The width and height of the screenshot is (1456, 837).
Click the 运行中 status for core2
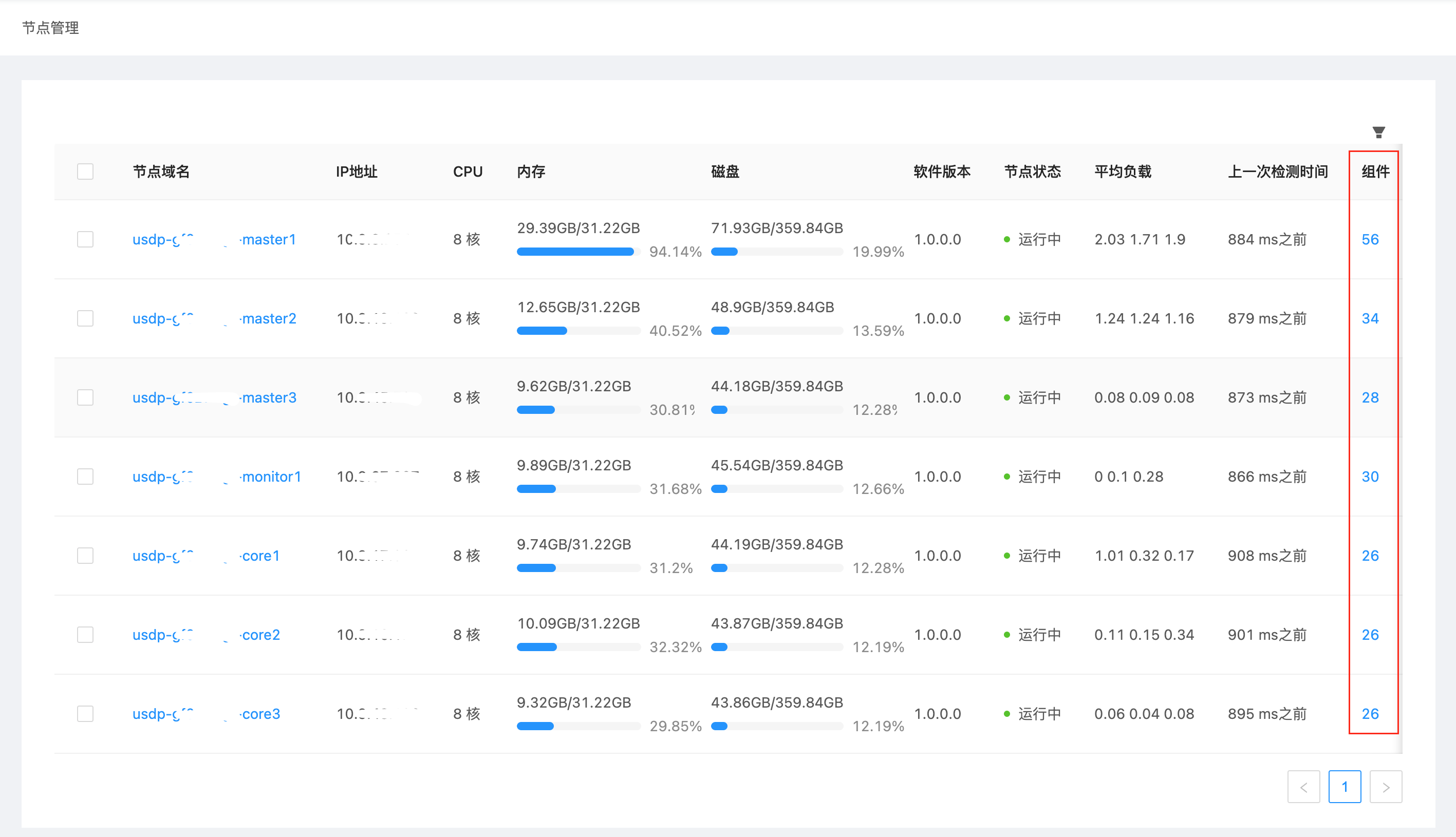pyautogui.click(x=1040, y=635)
